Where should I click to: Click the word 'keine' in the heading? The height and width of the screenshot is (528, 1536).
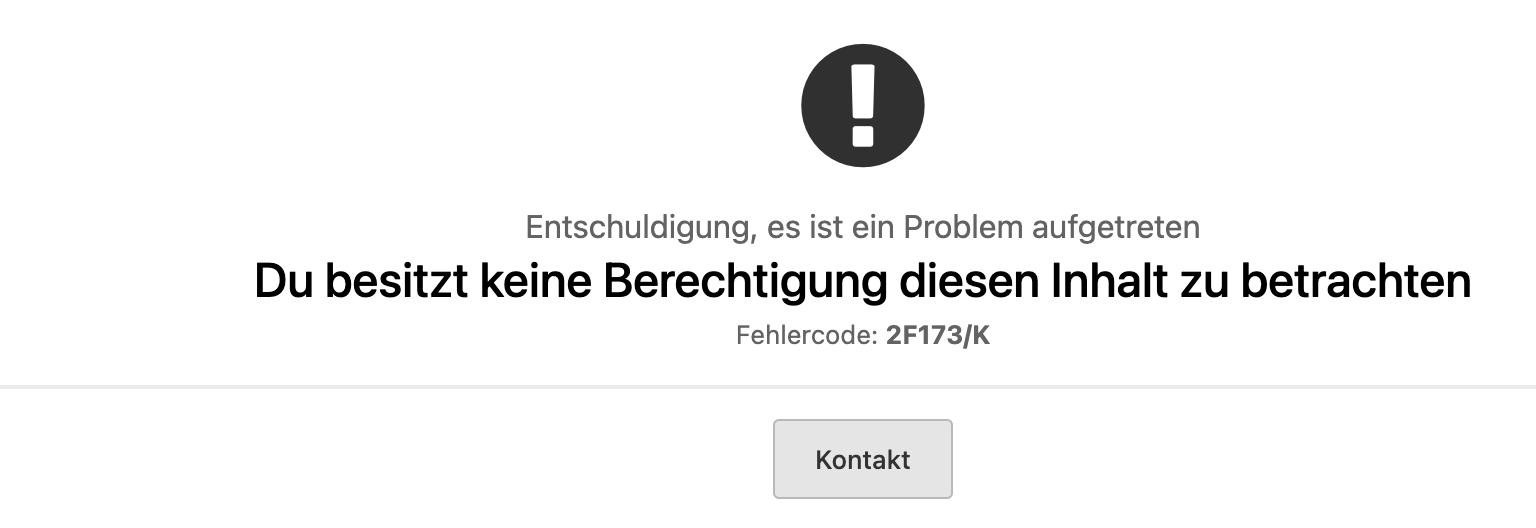coord(536,282)
